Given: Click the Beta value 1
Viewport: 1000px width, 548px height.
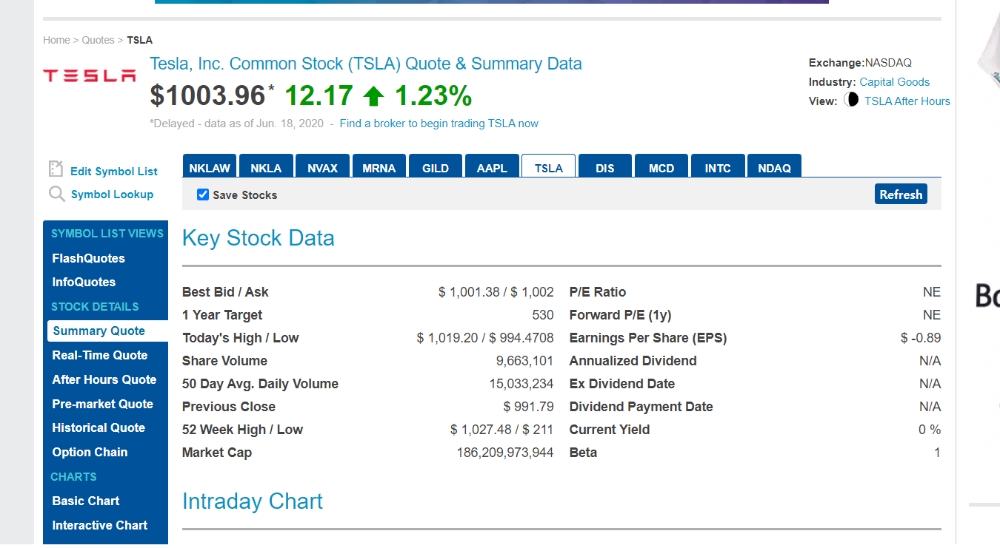Looking at the screenshot, I should point(937,452).
